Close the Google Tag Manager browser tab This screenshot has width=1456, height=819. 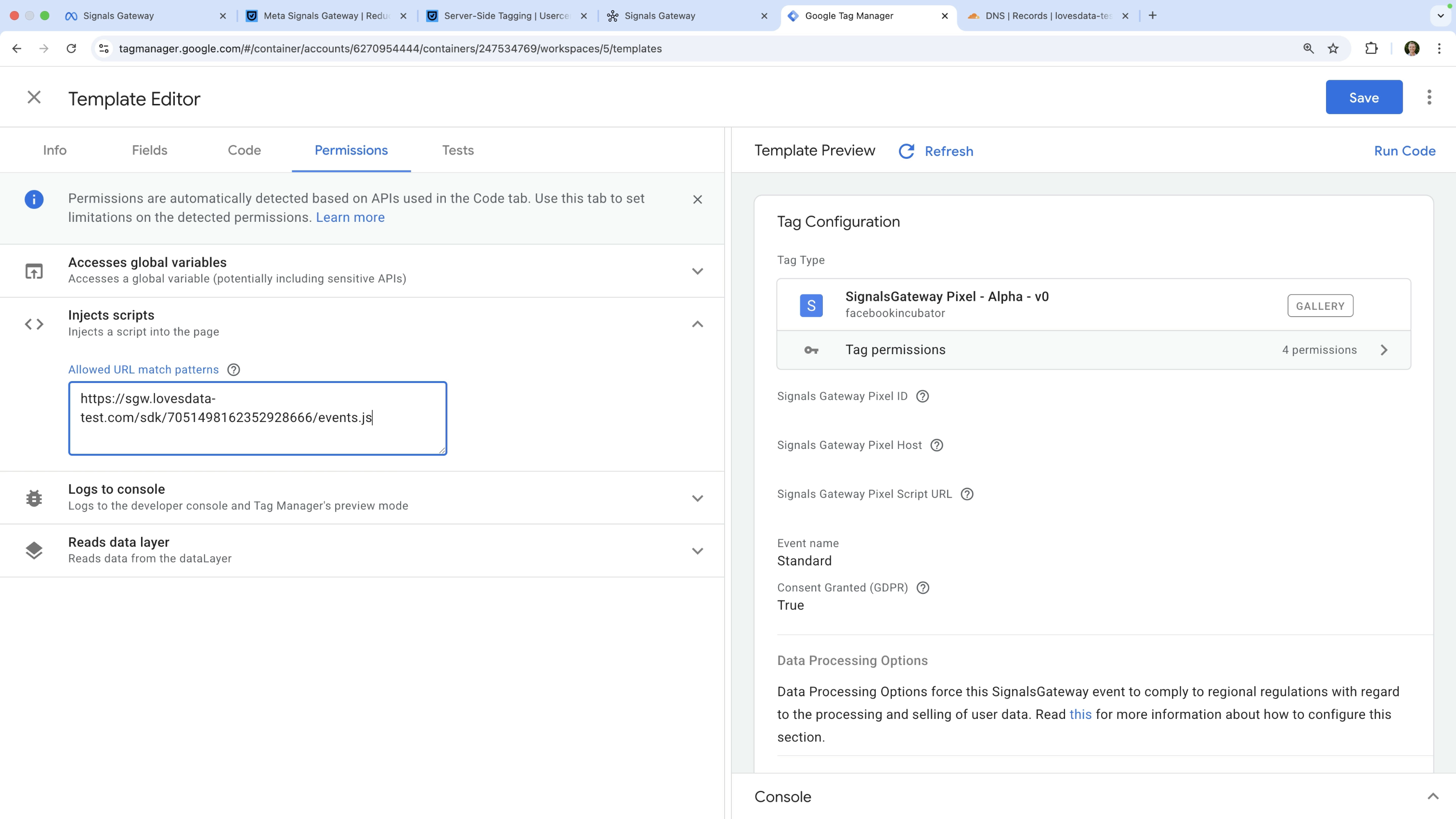[x=945, y=16]
